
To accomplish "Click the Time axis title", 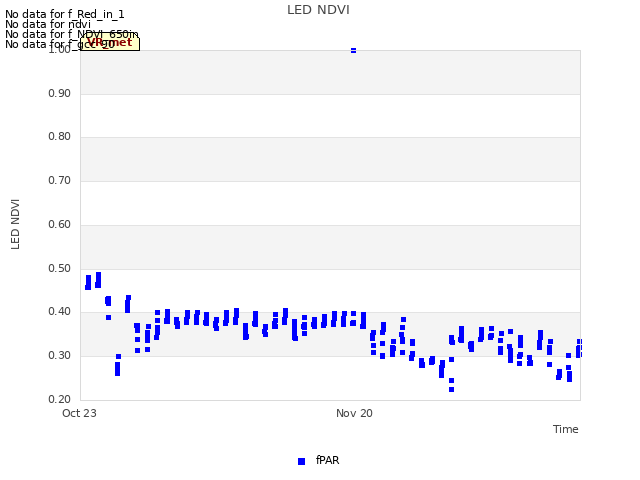I will (566, 429).
